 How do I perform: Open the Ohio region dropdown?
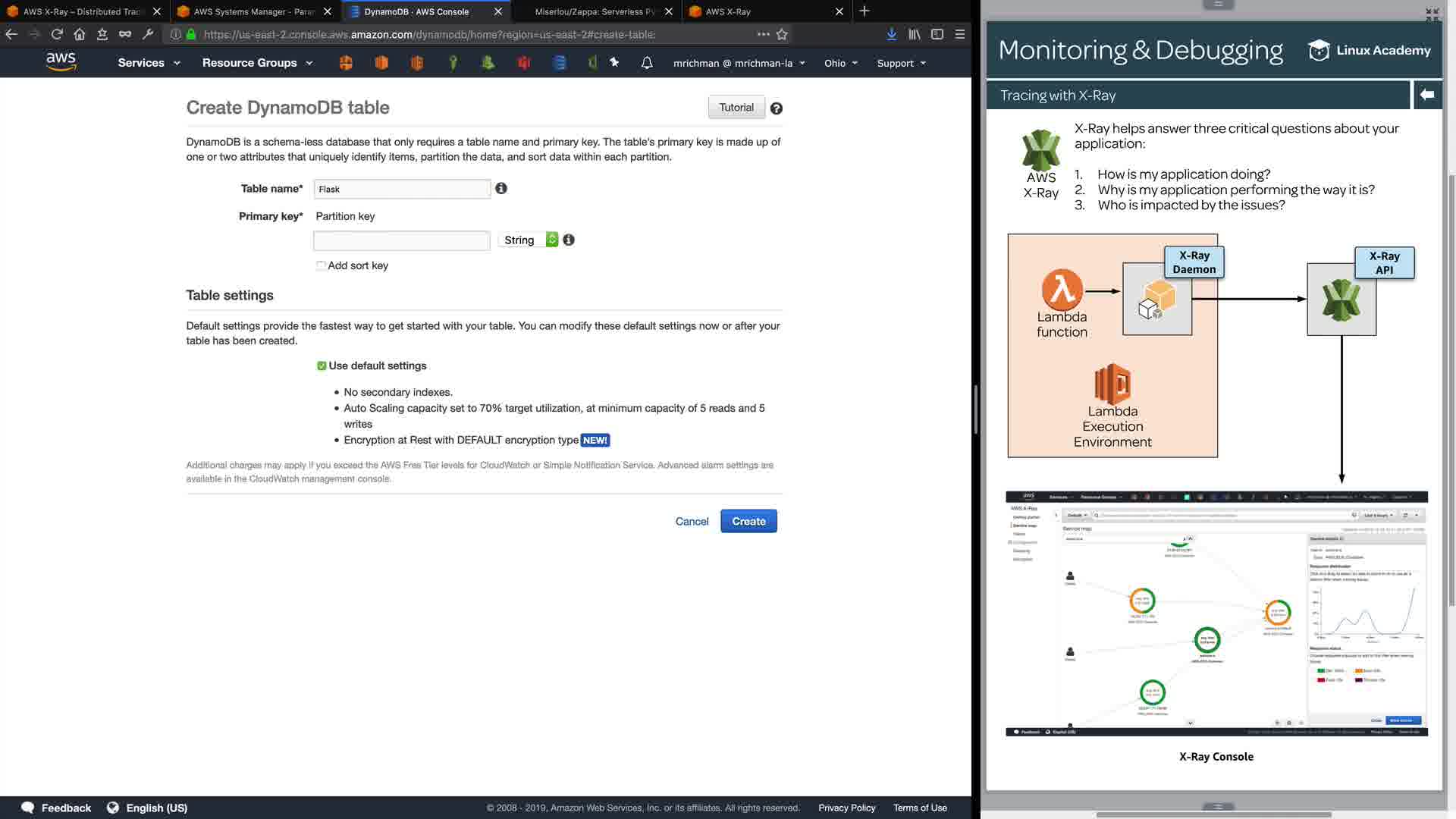840,63
